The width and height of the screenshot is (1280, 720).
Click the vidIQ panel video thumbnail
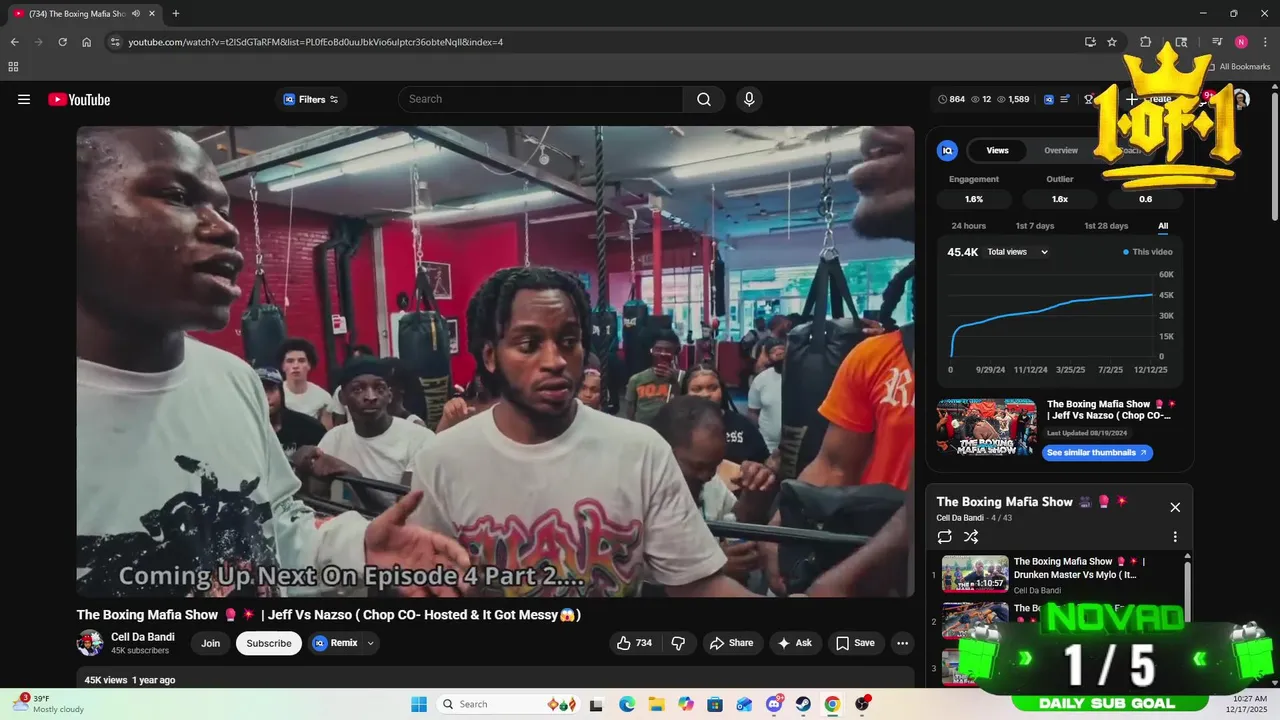986,427
